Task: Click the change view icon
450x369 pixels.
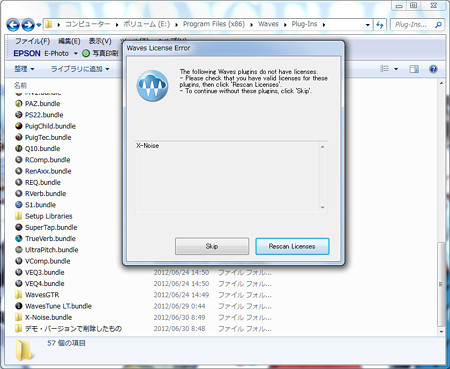Action: (384, 69)
